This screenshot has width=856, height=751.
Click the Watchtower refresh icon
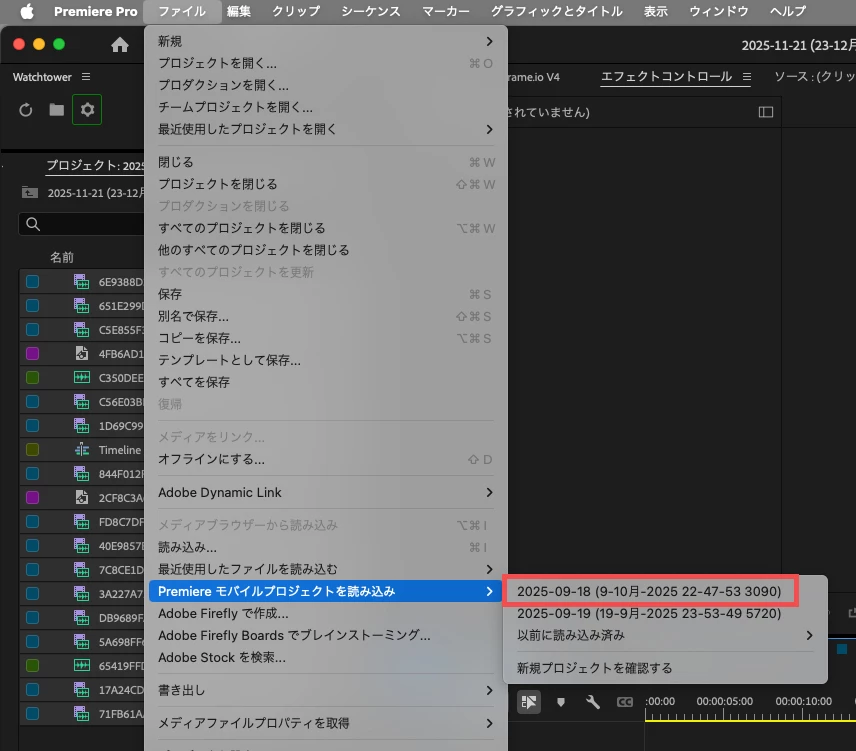[x=26, y=110]
